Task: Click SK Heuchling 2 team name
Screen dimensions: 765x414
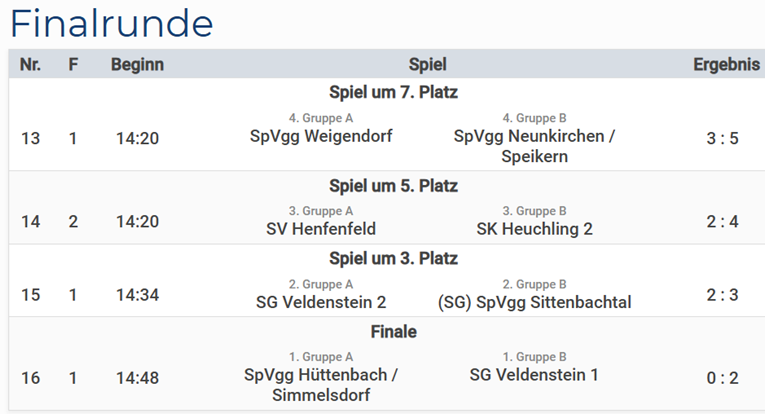Action: [x=534, y=229]
